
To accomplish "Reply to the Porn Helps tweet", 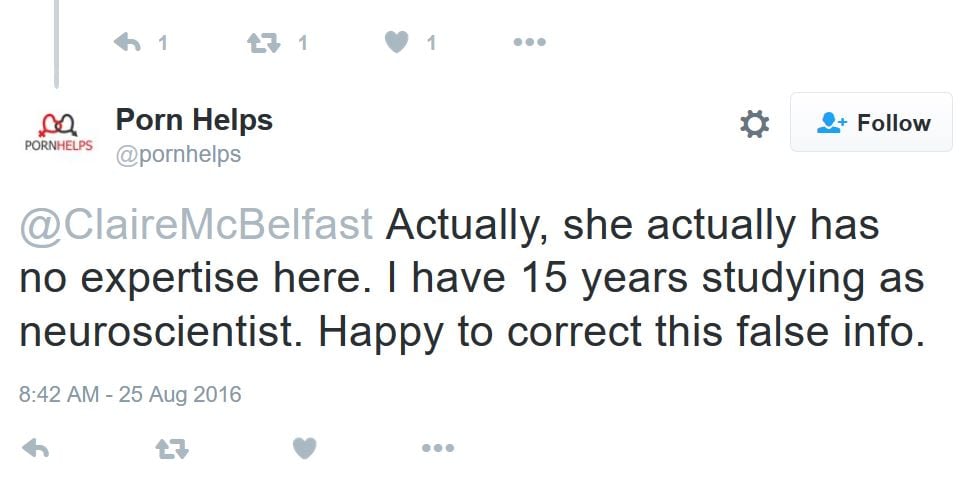I will click(36, 449).
